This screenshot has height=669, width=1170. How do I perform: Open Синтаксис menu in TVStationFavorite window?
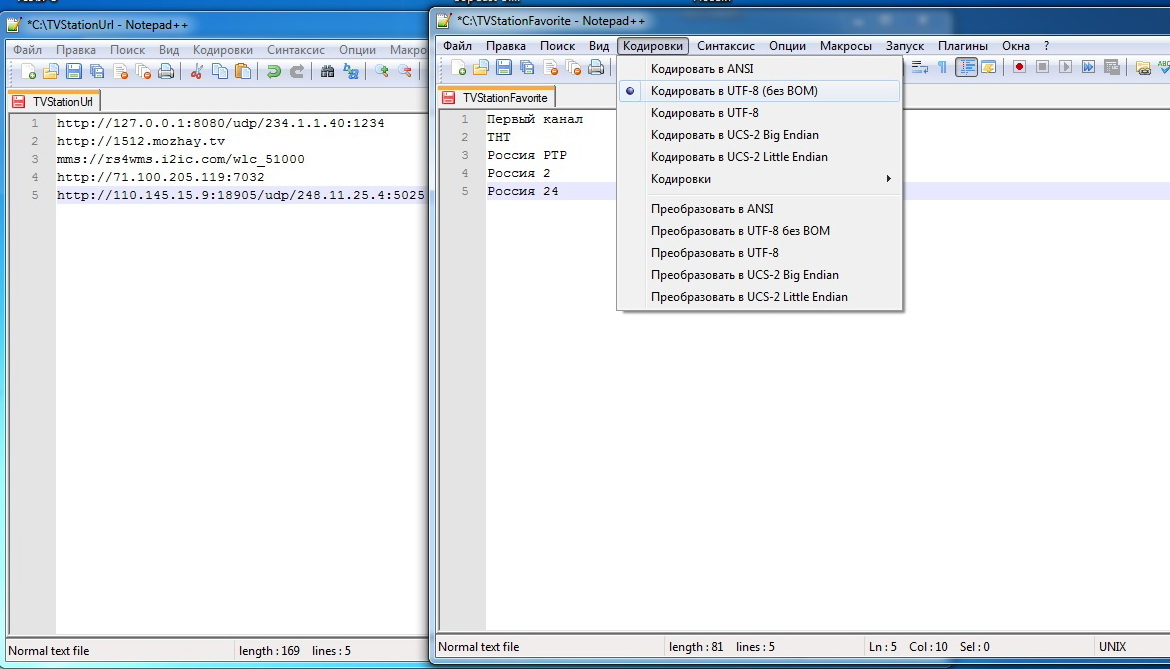click(x=726, y=46)
